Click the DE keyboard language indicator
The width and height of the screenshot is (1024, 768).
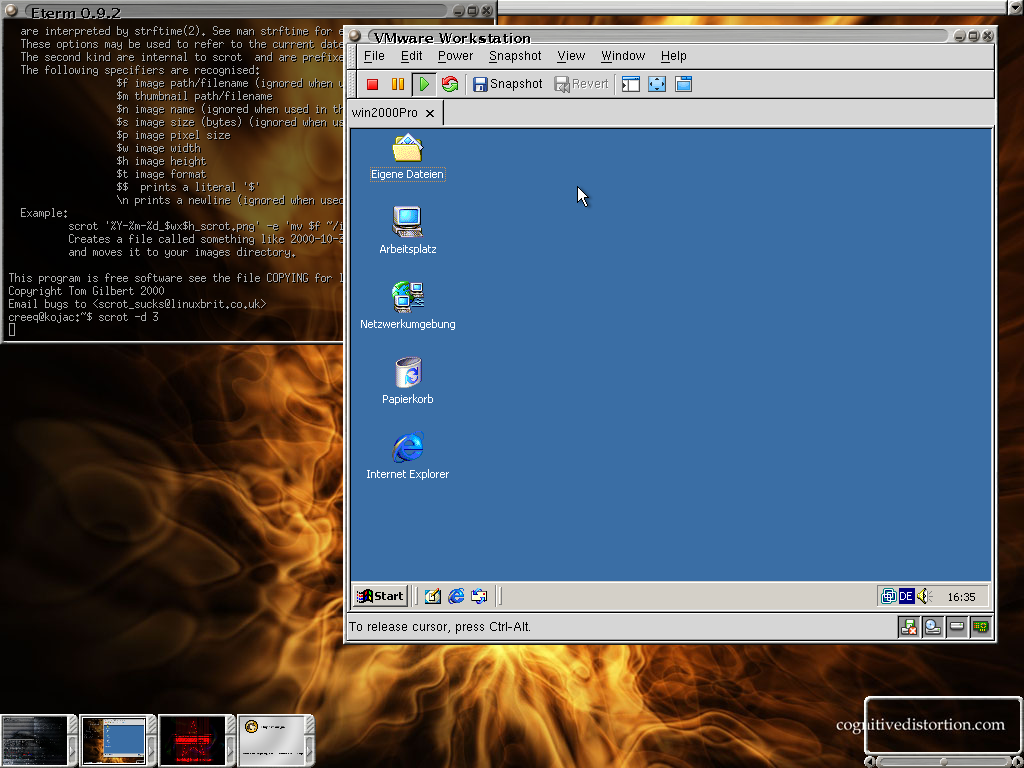[906, 596]
